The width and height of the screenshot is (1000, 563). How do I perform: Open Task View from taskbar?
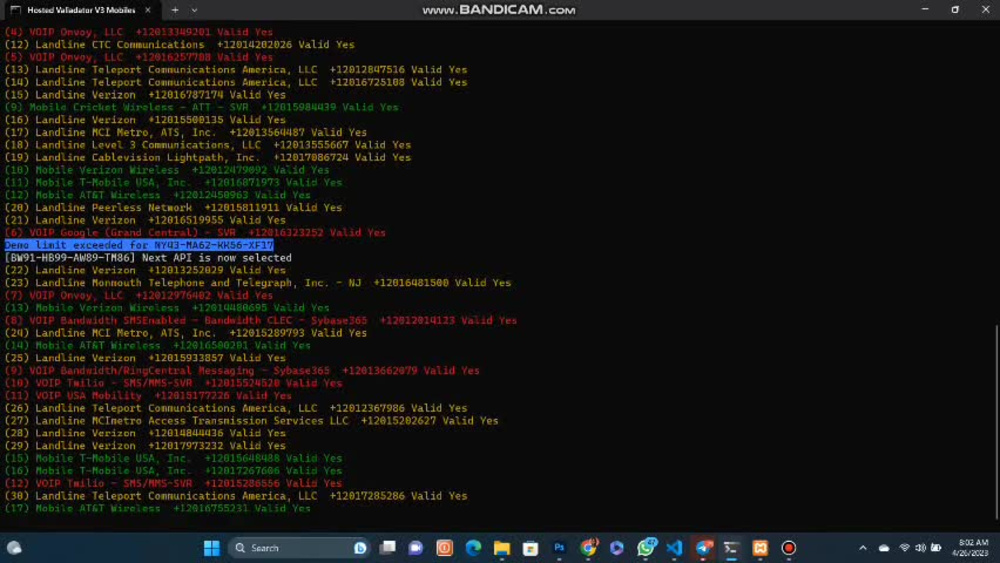tap(387, 548)
